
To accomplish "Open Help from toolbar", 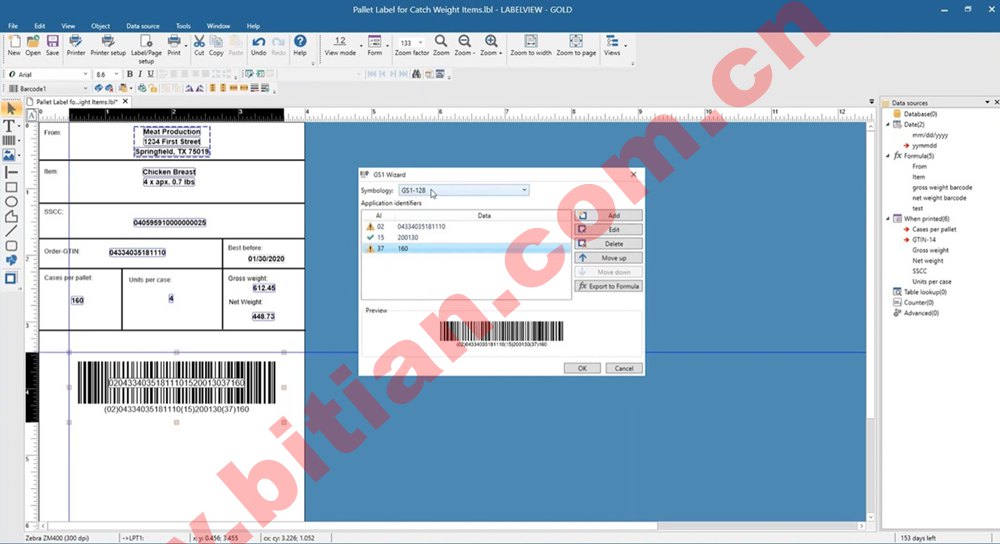I will [300, 46].
